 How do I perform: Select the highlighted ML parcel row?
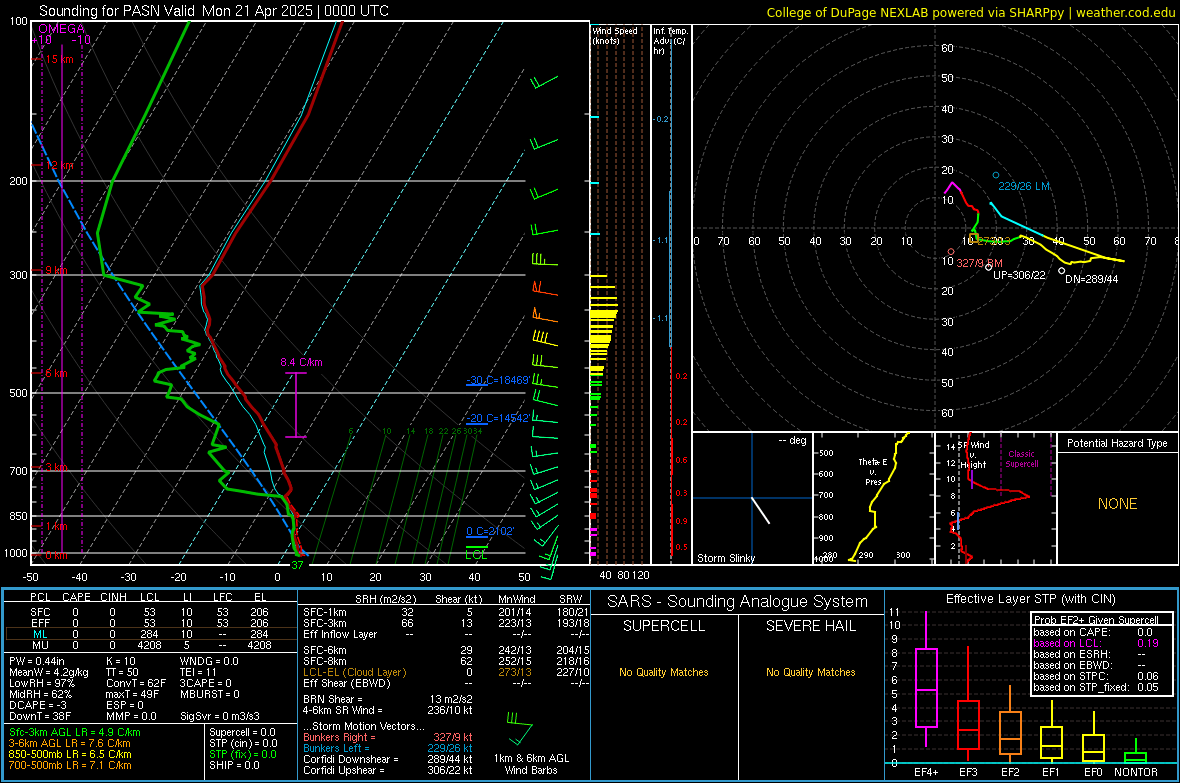151,634
